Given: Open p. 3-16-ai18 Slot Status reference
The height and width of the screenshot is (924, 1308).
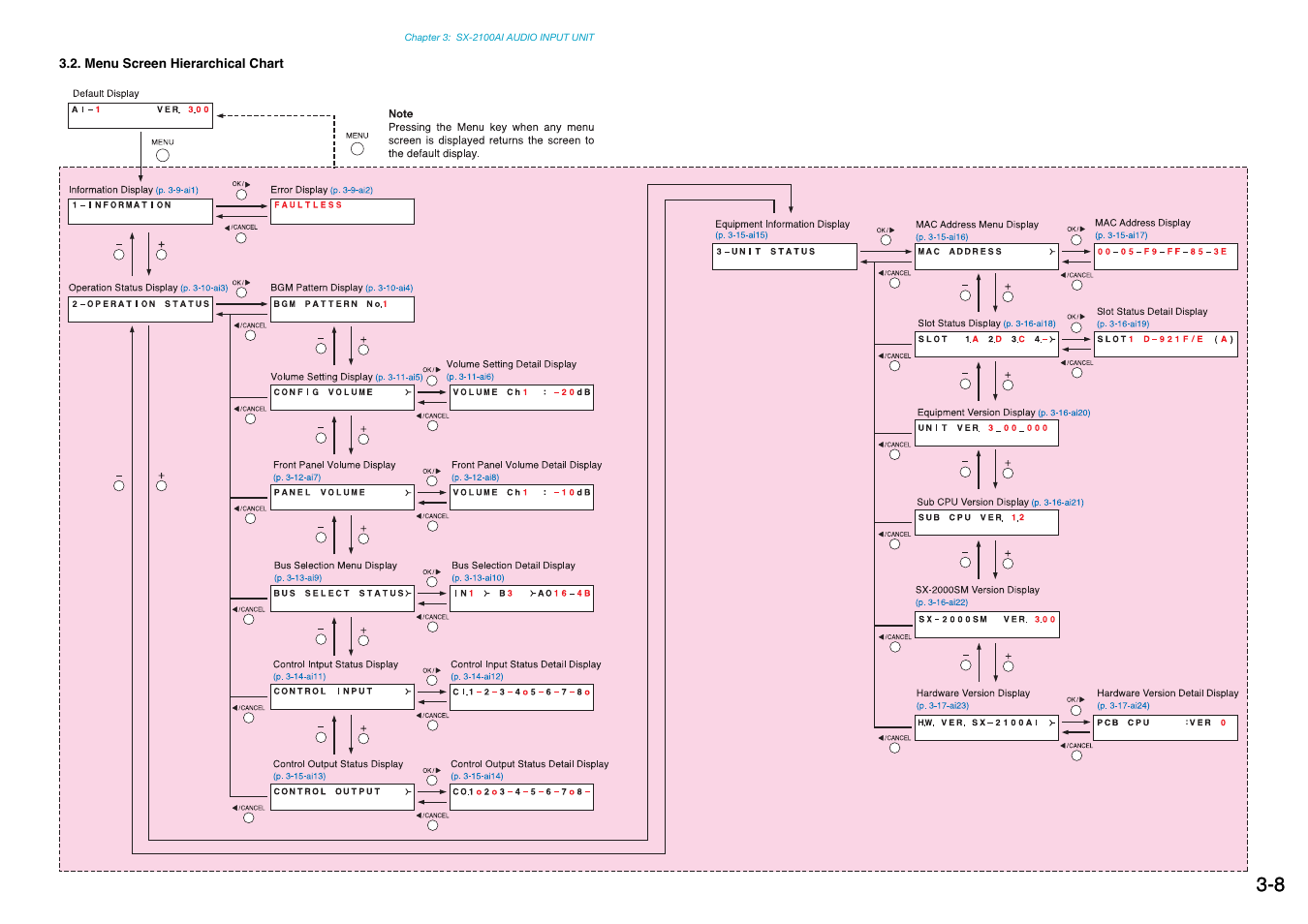Looking at the screenshot, I should 1030,324.
